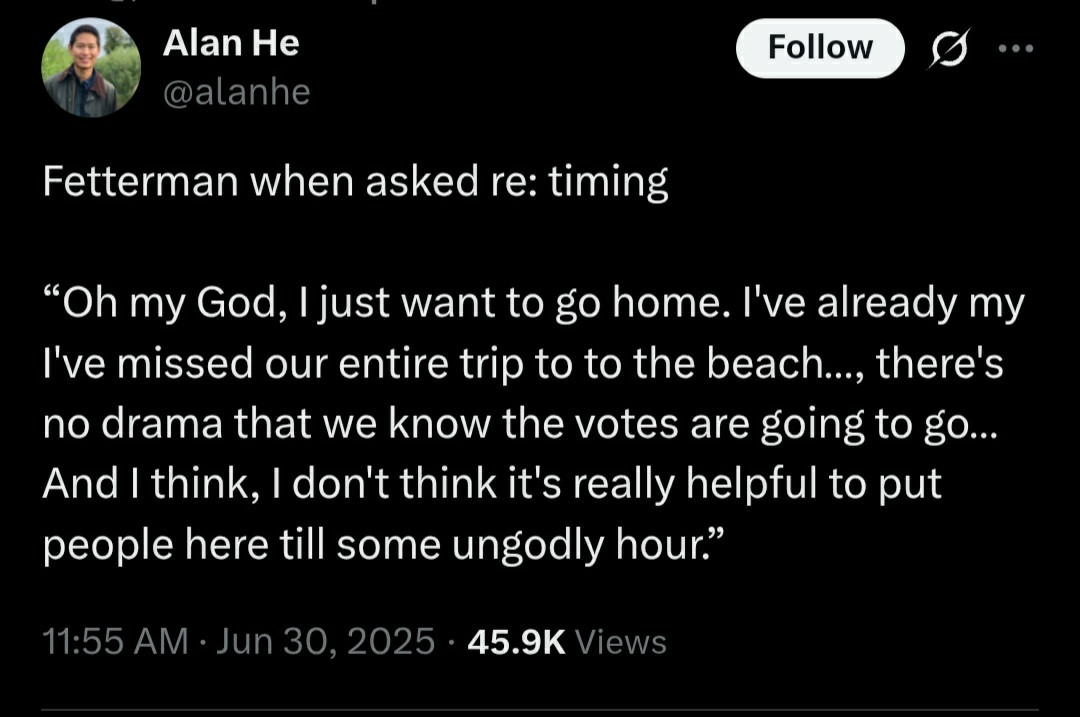Click Alan He's profile picture
1080x717 pixels.
click(91, 67)
